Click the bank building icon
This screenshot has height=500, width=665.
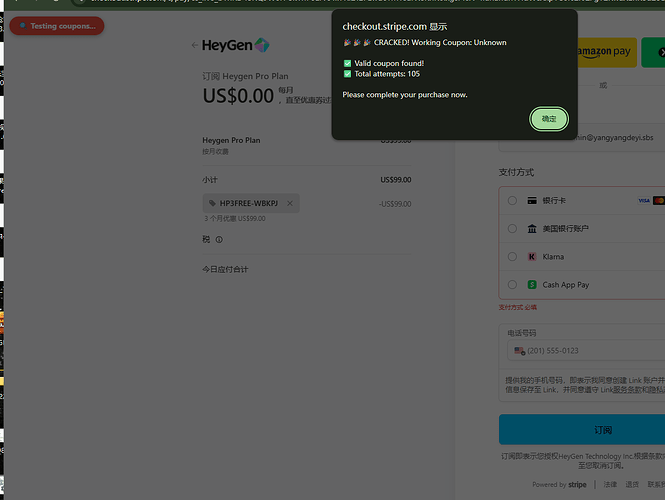[x=532, y=229]
